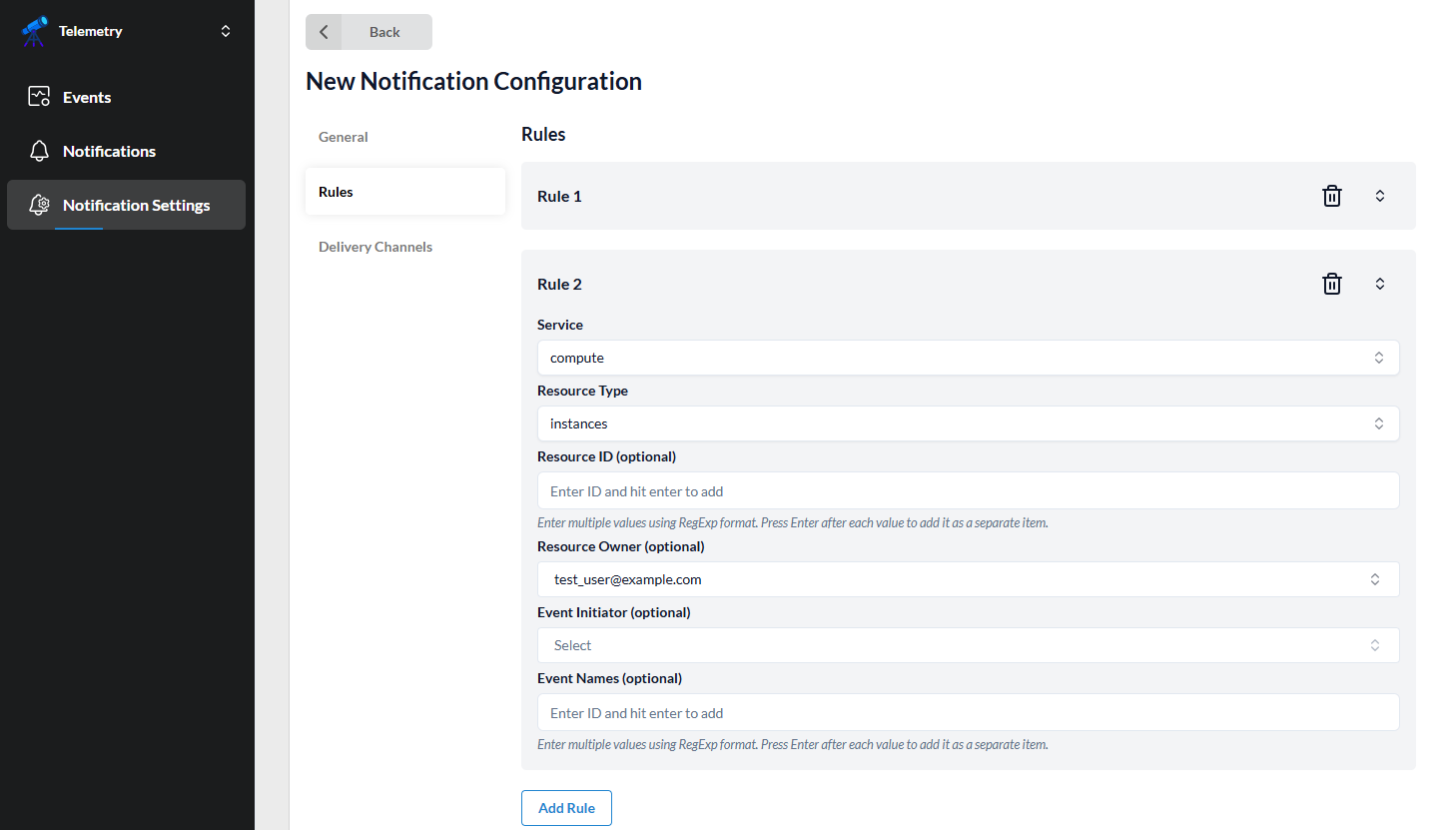Switch to the General tab
The image size is (1456, 830).
point(344,137)
